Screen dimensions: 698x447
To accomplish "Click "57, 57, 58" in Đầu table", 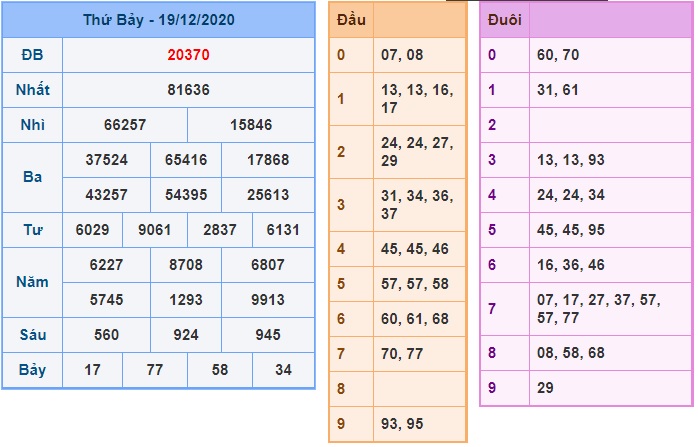I will coord(414,284).
